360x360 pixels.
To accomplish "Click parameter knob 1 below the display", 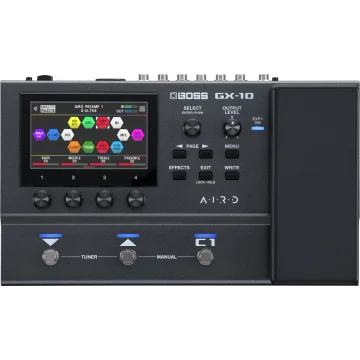I will pos(42,199).
